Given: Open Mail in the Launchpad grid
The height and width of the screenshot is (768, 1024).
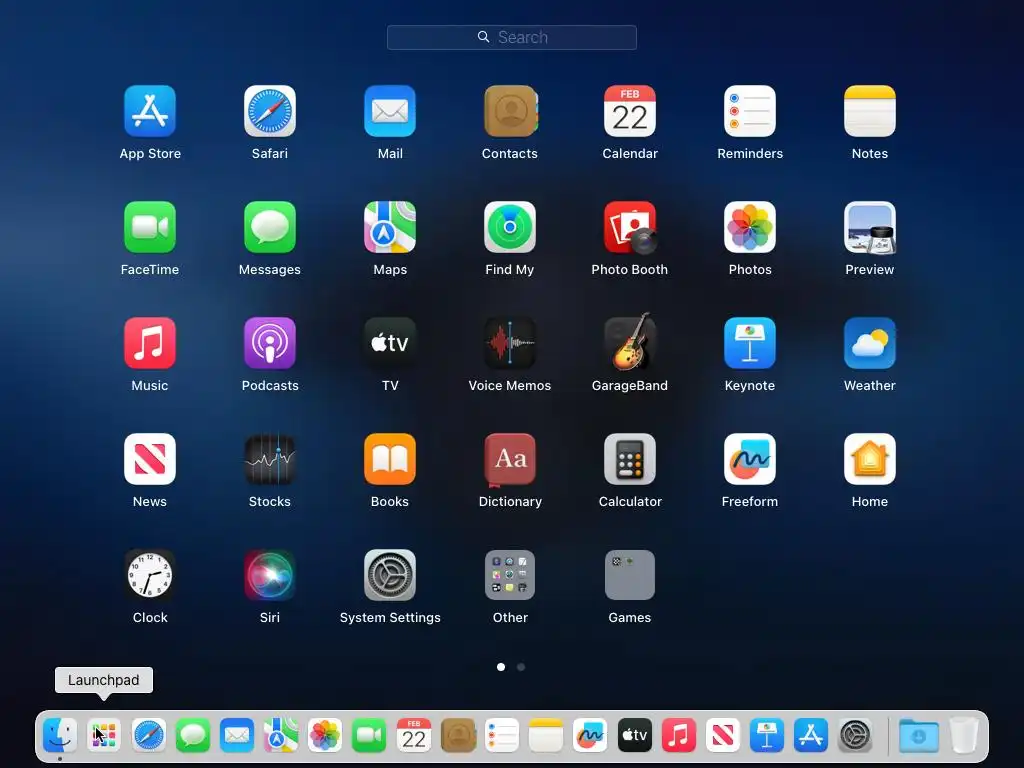Looking at the screenshot, I should [390, 111].
